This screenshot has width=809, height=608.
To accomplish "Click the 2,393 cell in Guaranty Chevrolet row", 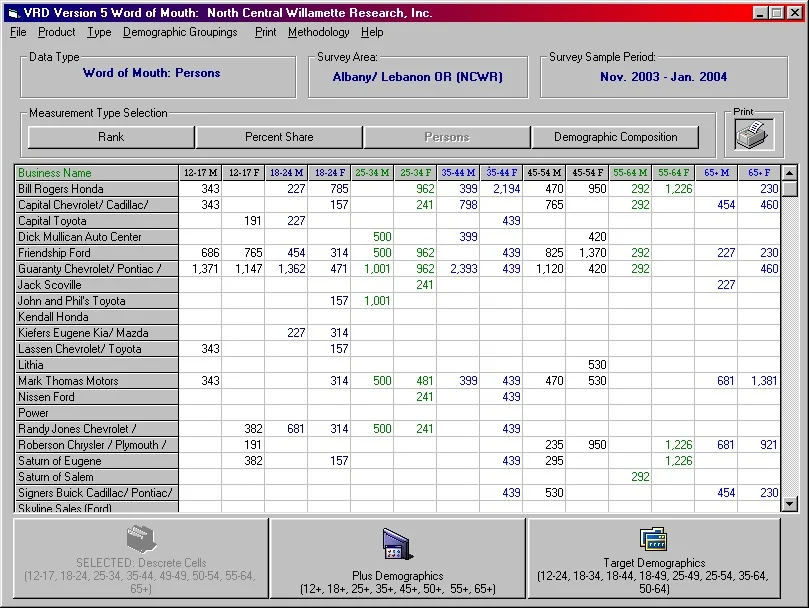I will (x=458, y=269).
